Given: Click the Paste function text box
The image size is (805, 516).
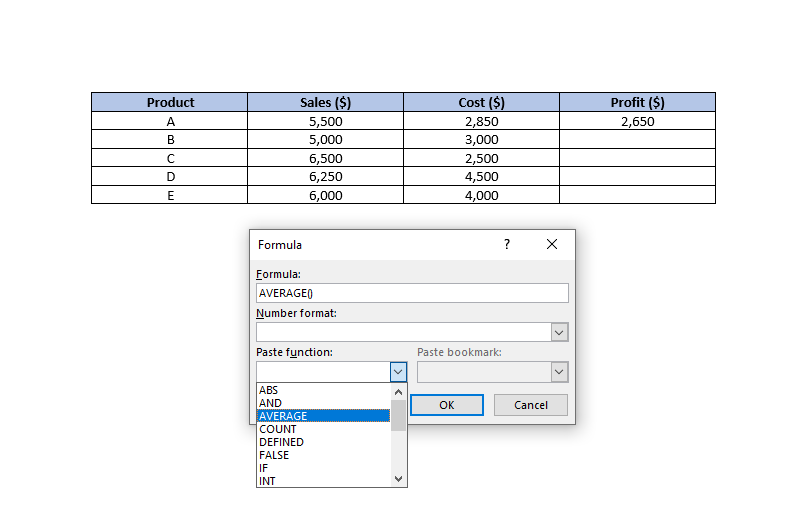Looking at the screenshot, I should [323, 372].
